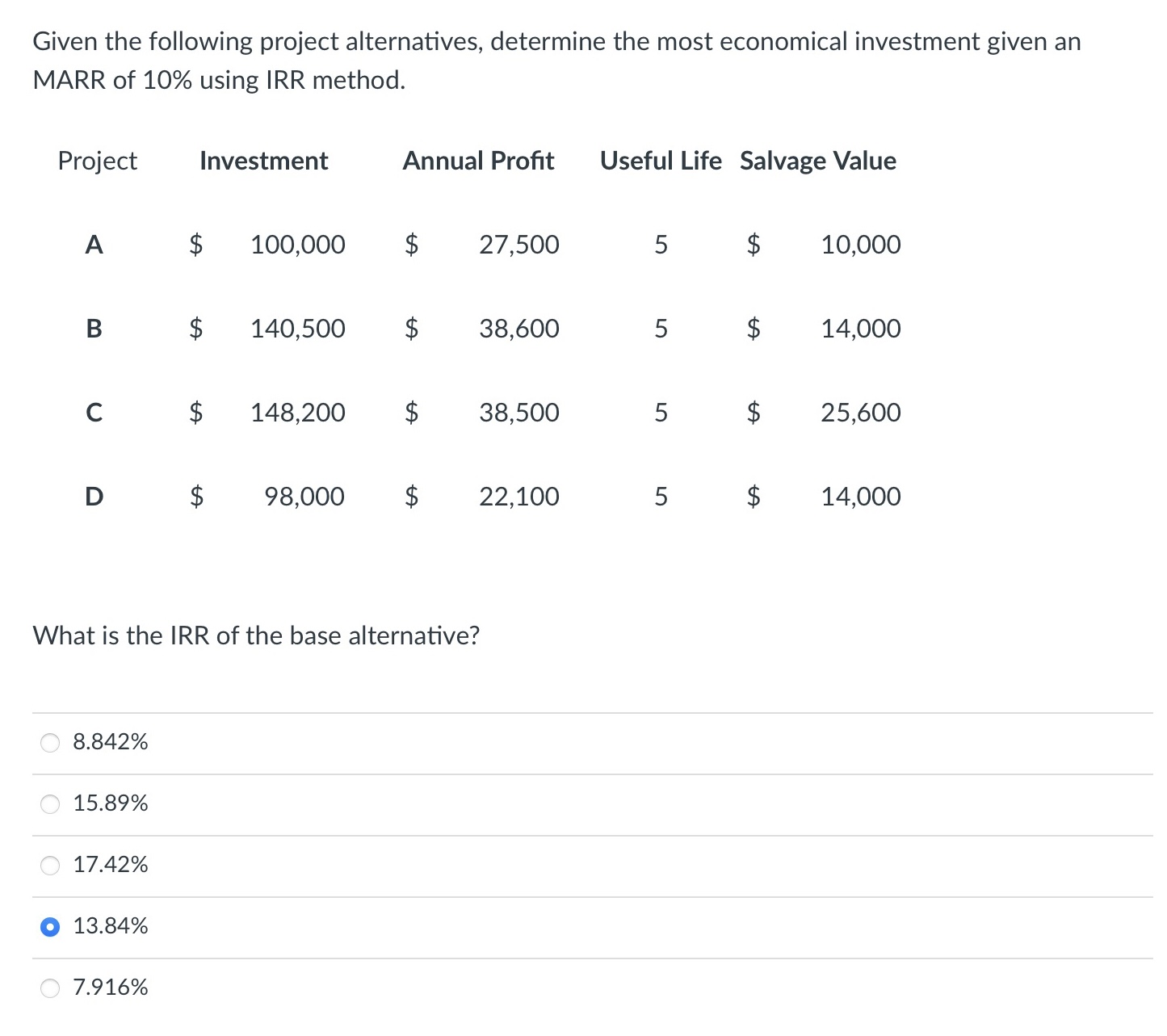Click the Project D row label
The width and height of the screenshot is (1167, 1036).
pos(94,497)
